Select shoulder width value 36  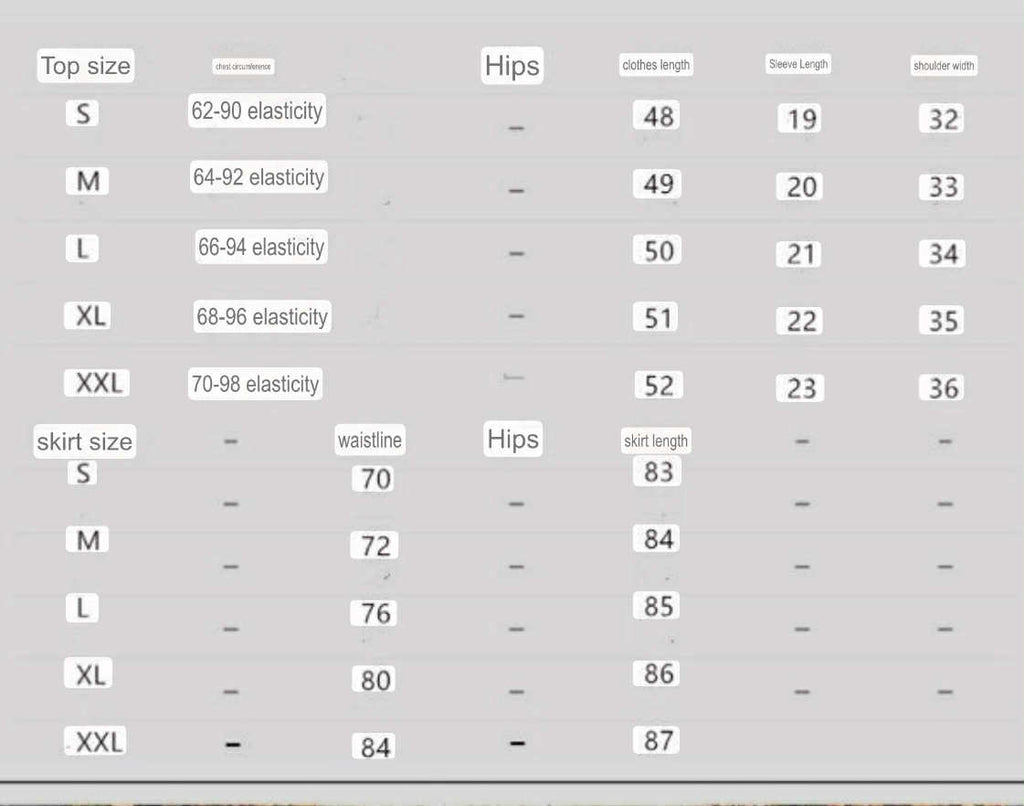tap(943, 388)
